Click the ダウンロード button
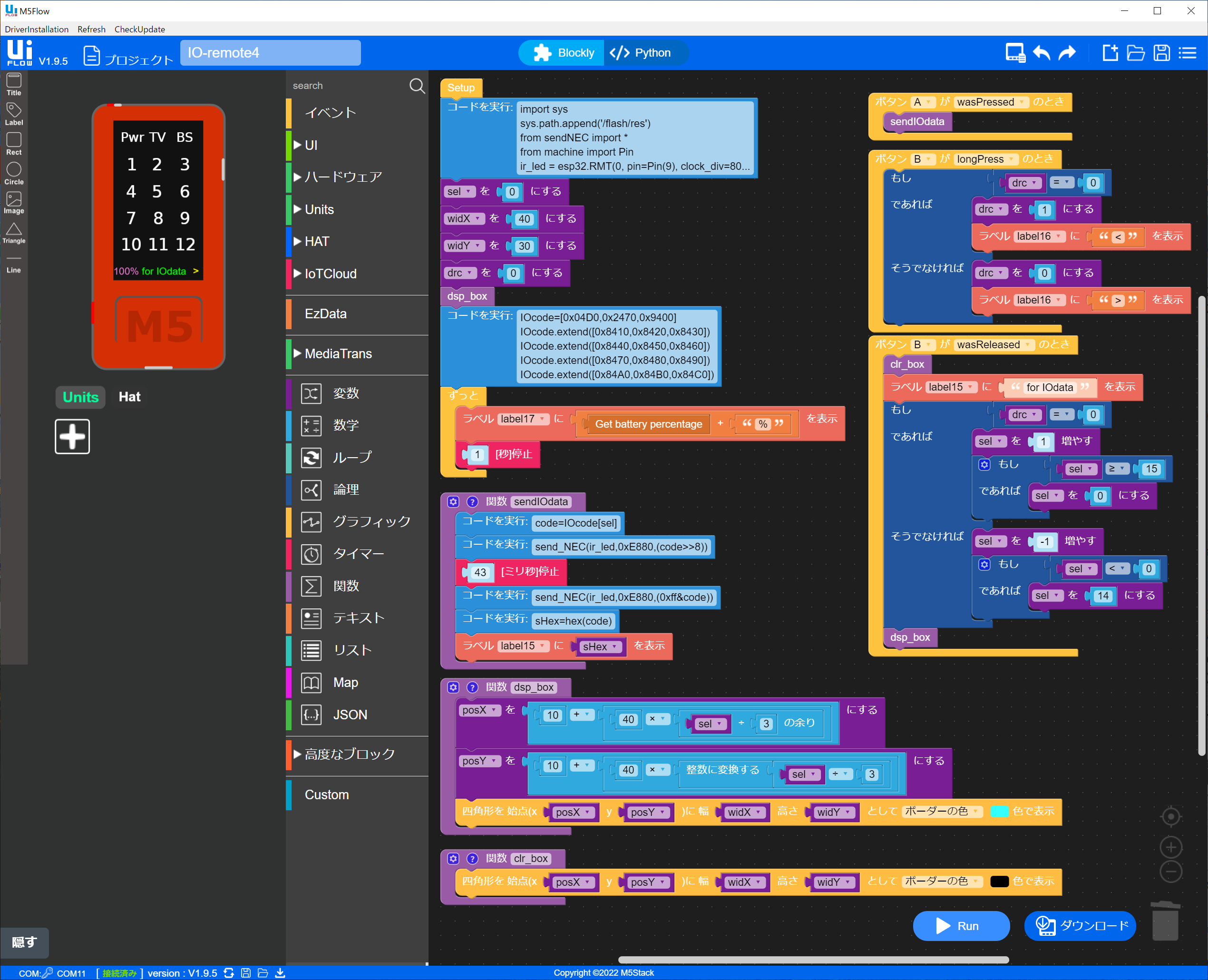 1080,926
